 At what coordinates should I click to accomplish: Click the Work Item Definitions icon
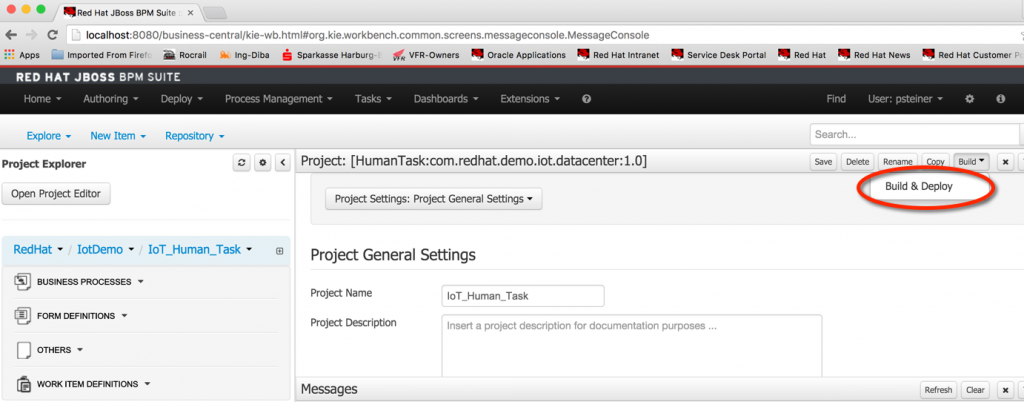click(23, 384)
